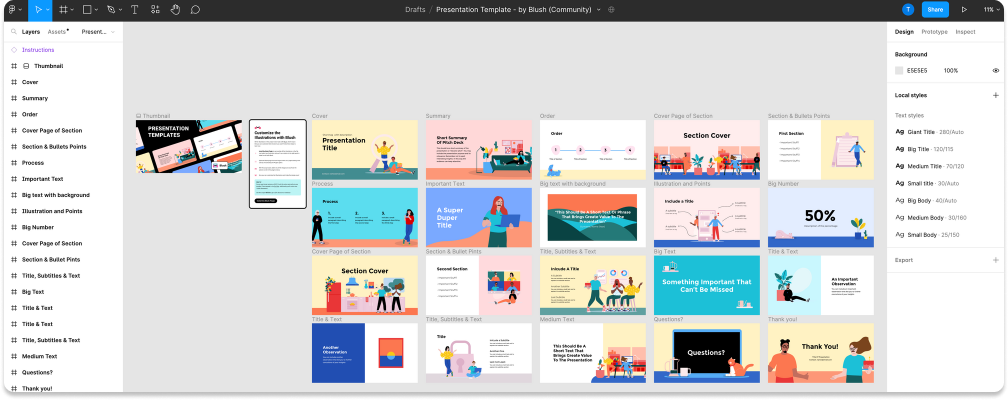
Task: Add a new local style with plus
Action: (x=996, y=95)
